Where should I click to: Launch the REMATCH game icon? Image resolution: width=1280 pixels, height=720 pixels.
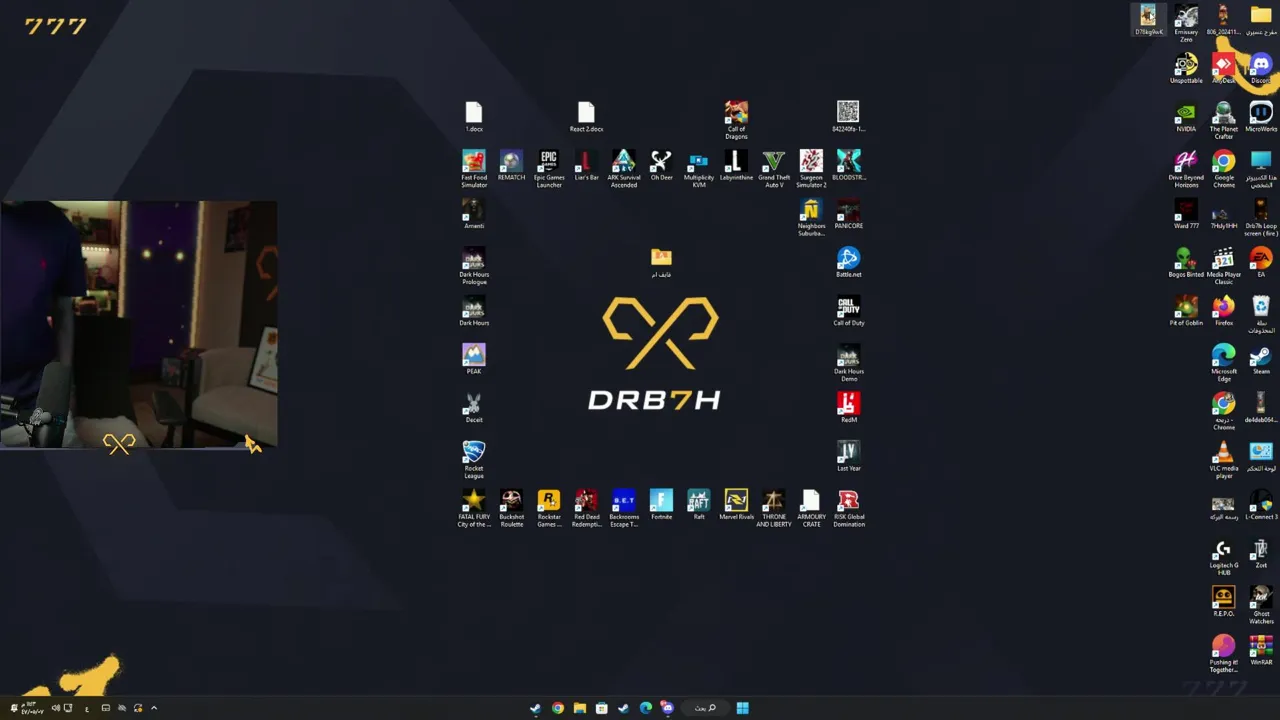(511, 165)
